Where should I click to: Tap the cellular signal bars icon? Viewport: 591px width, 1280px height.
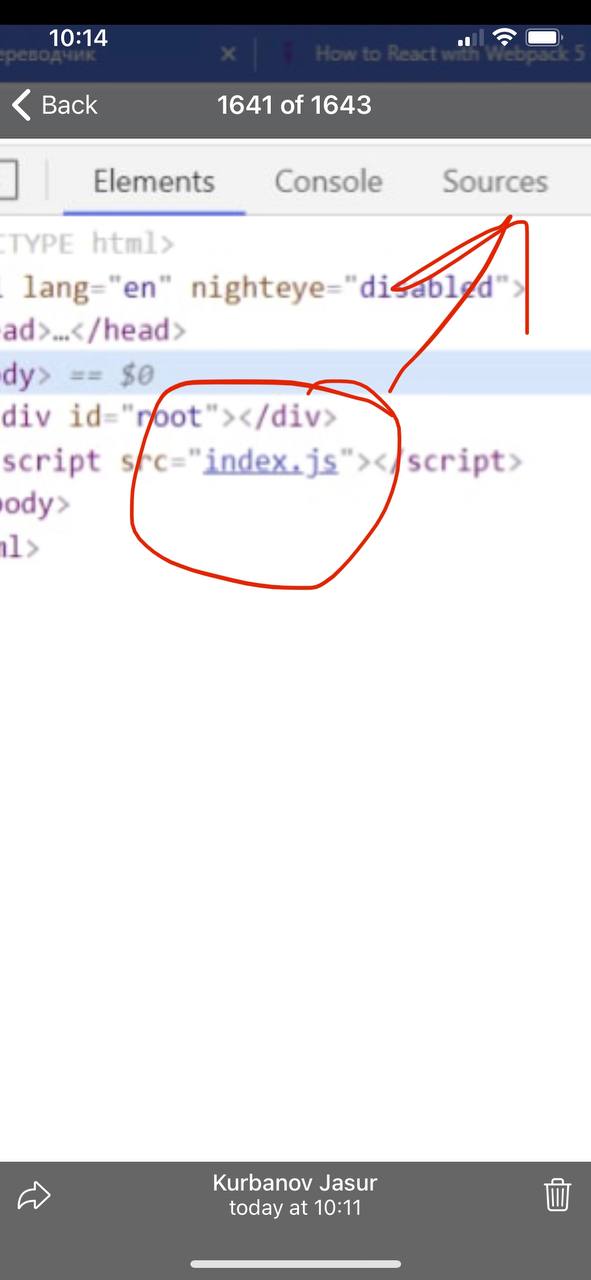(471, 39)
